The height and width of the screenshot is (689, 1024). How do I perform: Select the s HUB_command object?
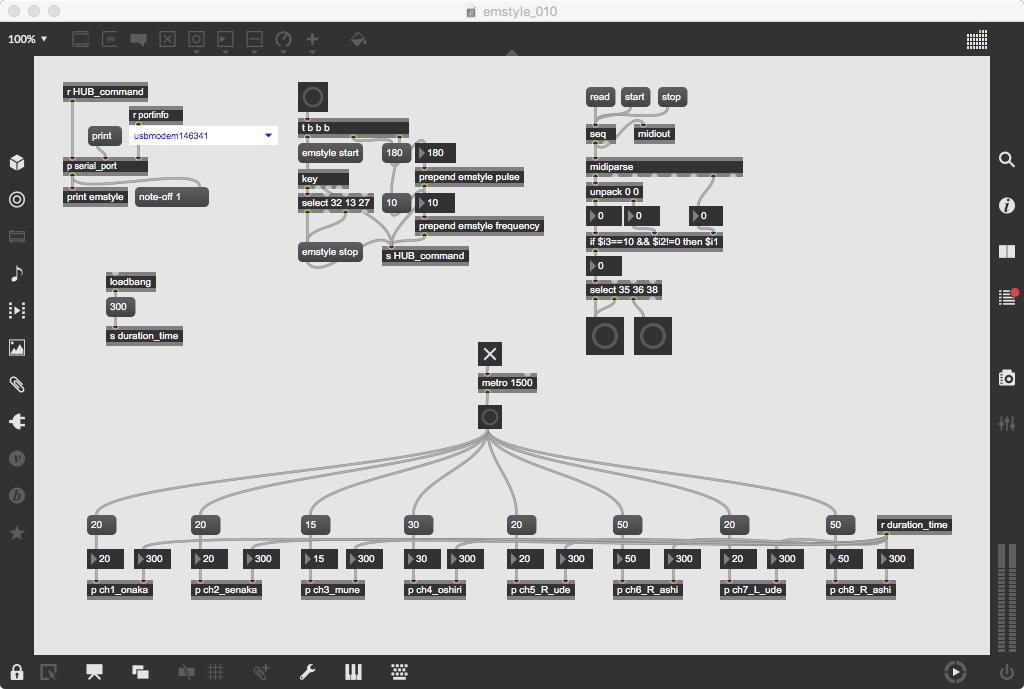(x=425, y=255)
